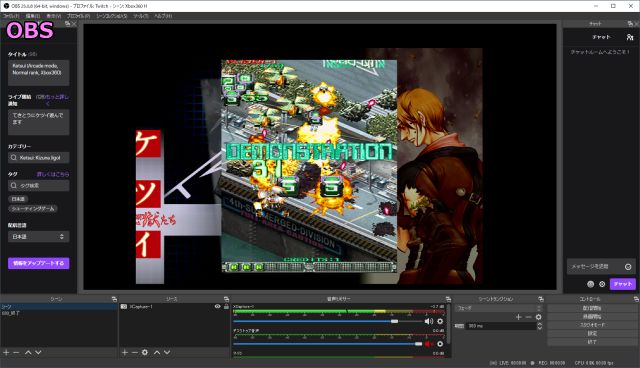Select the 日本語 tag chip
Screen dimensions: 640x368
click(18, 199)
